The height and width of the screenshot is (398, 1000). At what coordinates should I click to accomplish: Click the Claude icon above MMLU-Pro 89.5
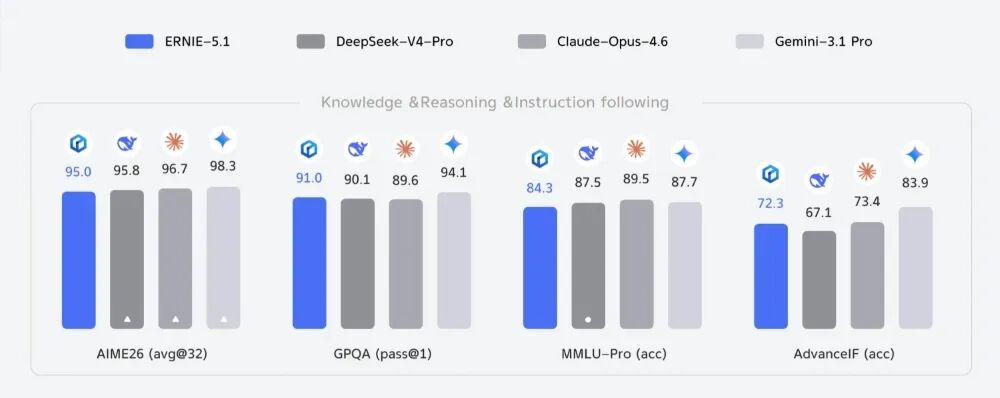tap(635, 149)
